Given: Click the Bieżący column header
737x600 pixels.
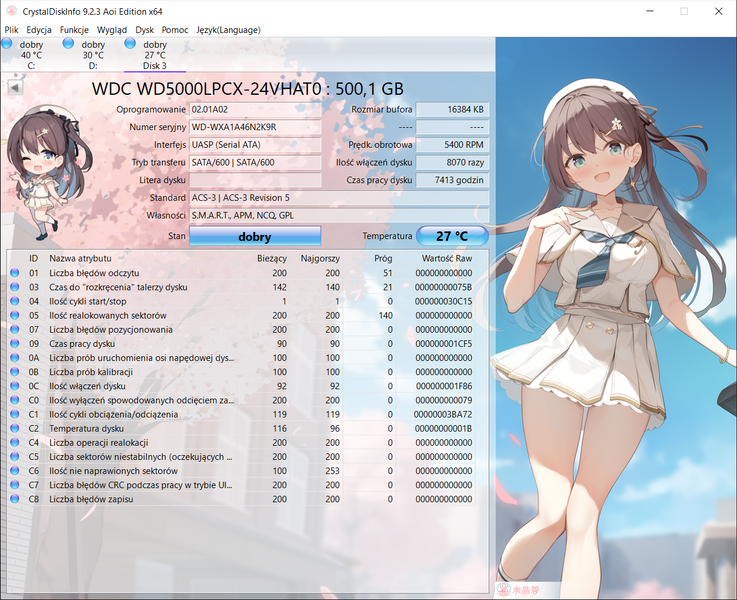Looking at the screenshot, I should (x=272, y=258).
